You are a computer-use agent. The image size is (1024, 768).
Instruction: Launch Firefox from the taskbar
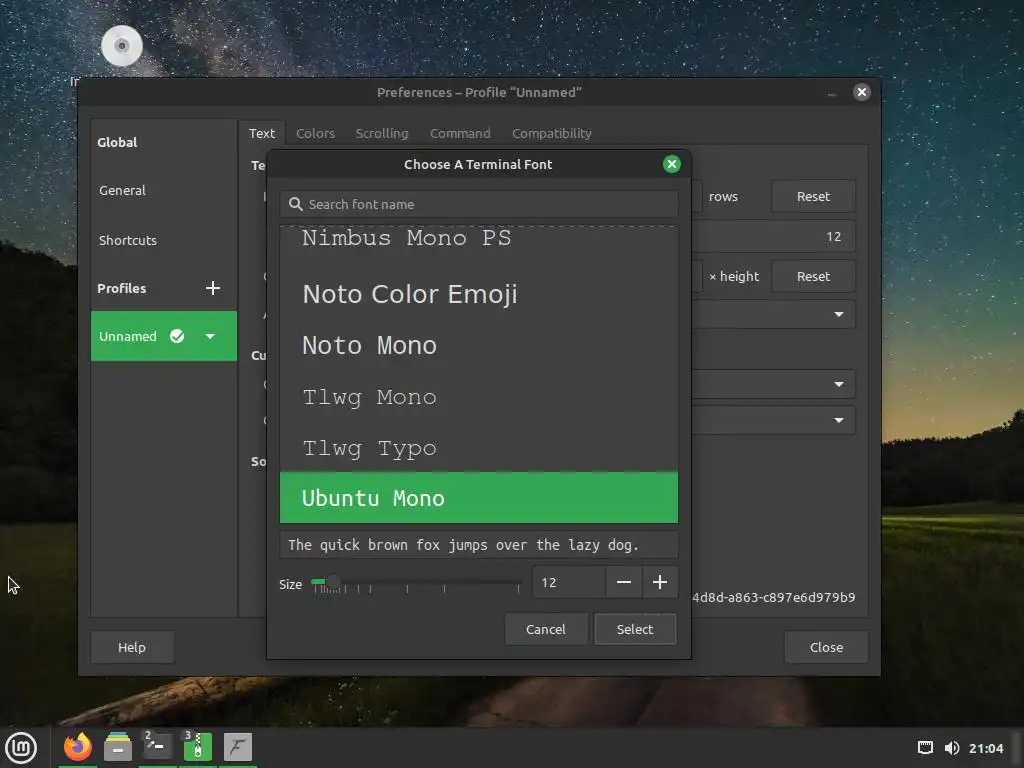78,747
